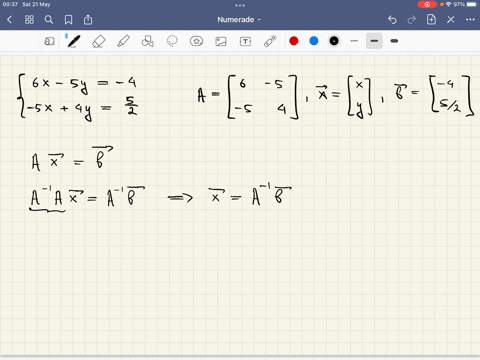Undo the last stroke
480x360 pixels.
[x=392, y=20]
